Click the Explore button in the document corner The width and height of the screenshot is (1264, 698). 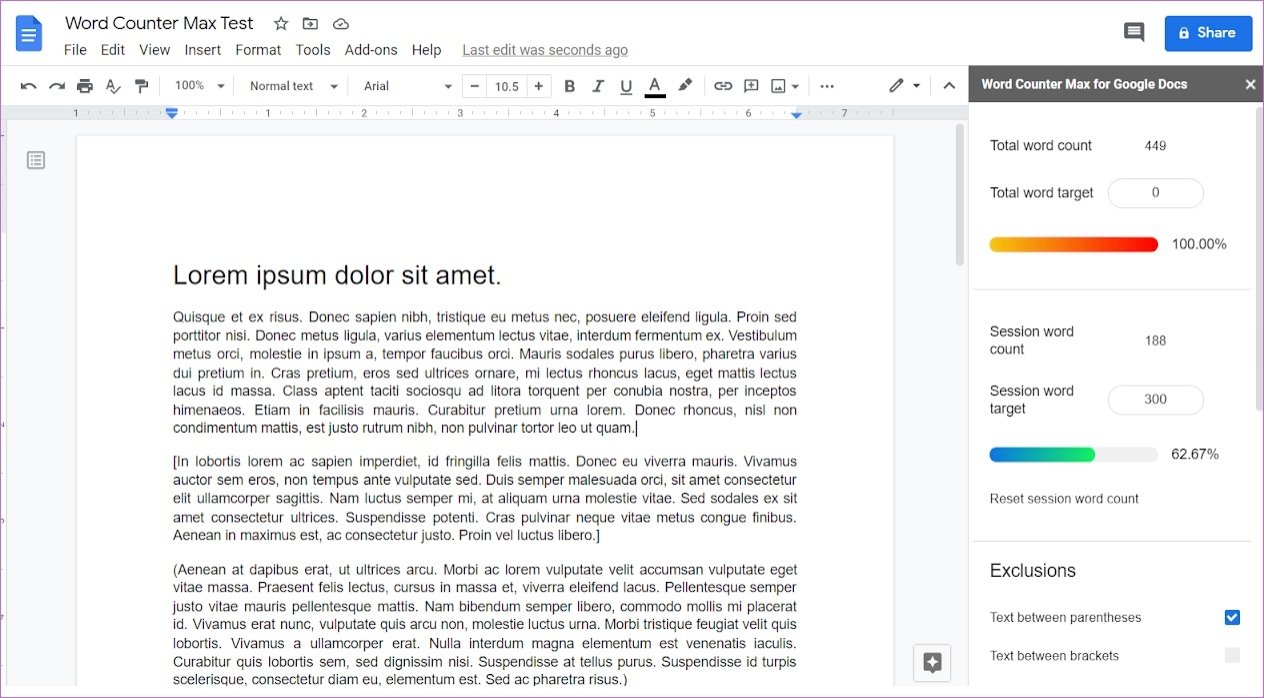(932, 662)
